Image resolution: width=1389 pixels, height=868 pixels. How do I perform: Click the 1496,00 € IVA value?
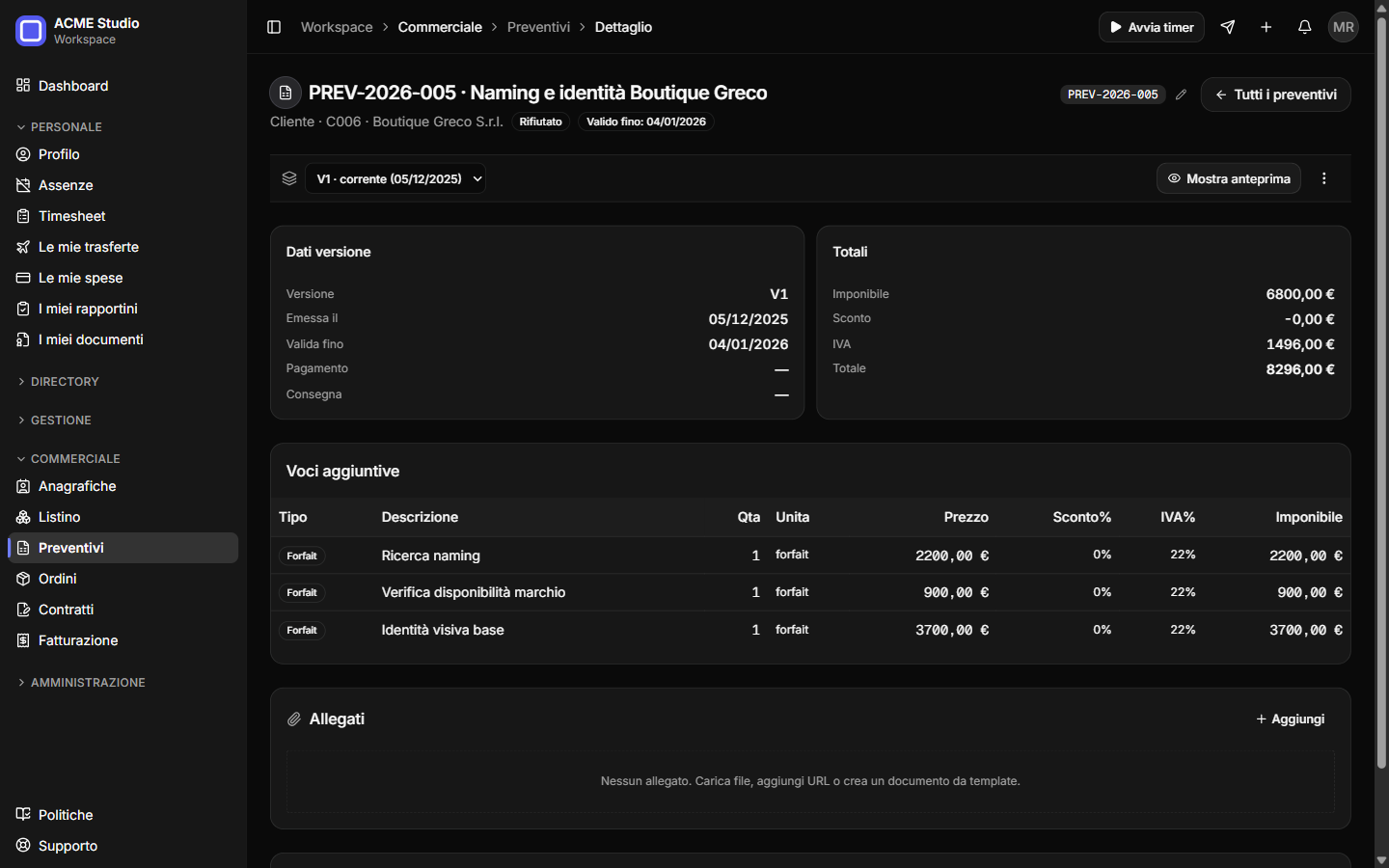tap(1300, 344)
